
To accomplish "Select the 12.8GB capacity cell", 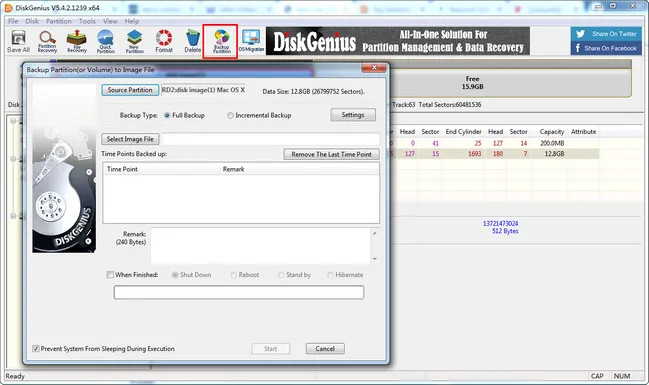I will coord(554,154).
